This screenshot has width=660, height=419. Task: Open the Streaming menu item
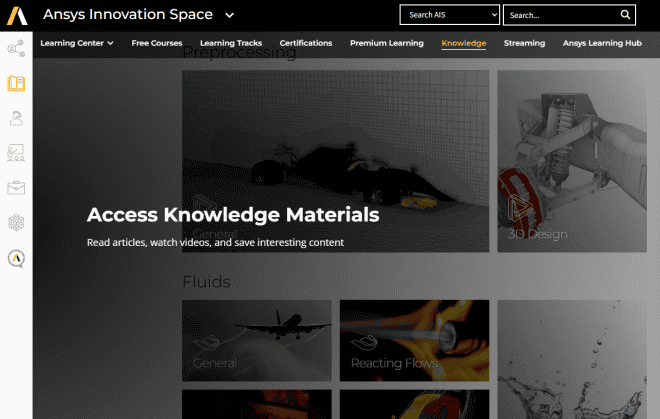point(524,43)
